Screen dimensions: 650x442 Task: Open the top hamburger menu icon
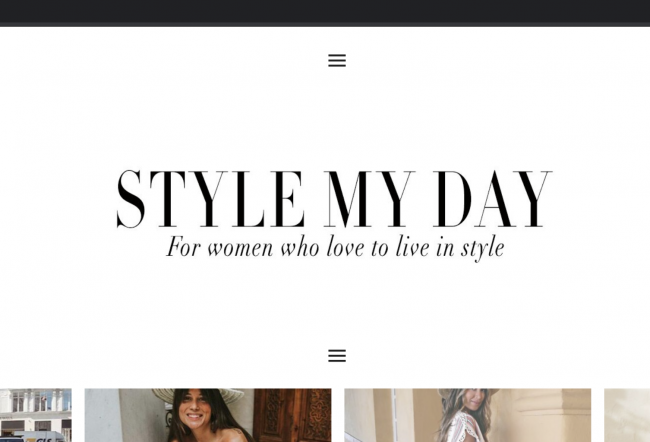[x=337, y=61]
